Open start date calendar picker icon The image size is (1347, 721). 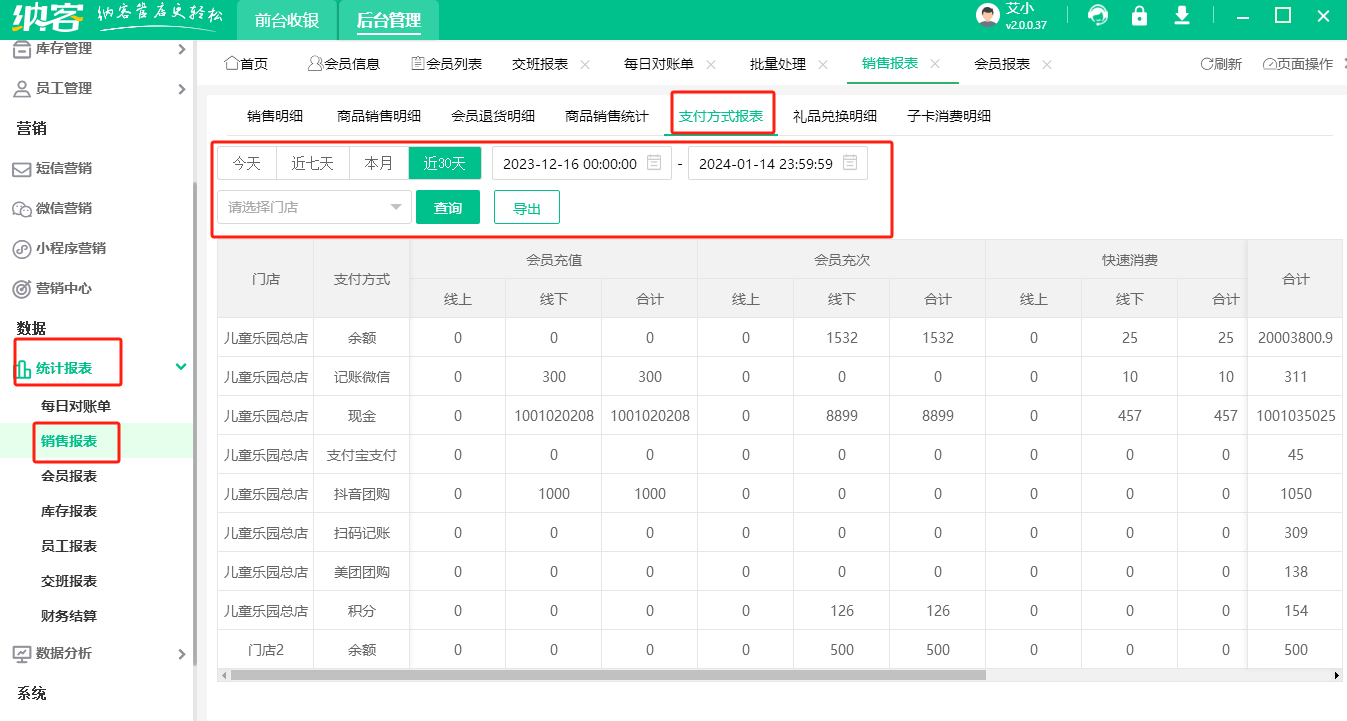[x=654, y=163]
